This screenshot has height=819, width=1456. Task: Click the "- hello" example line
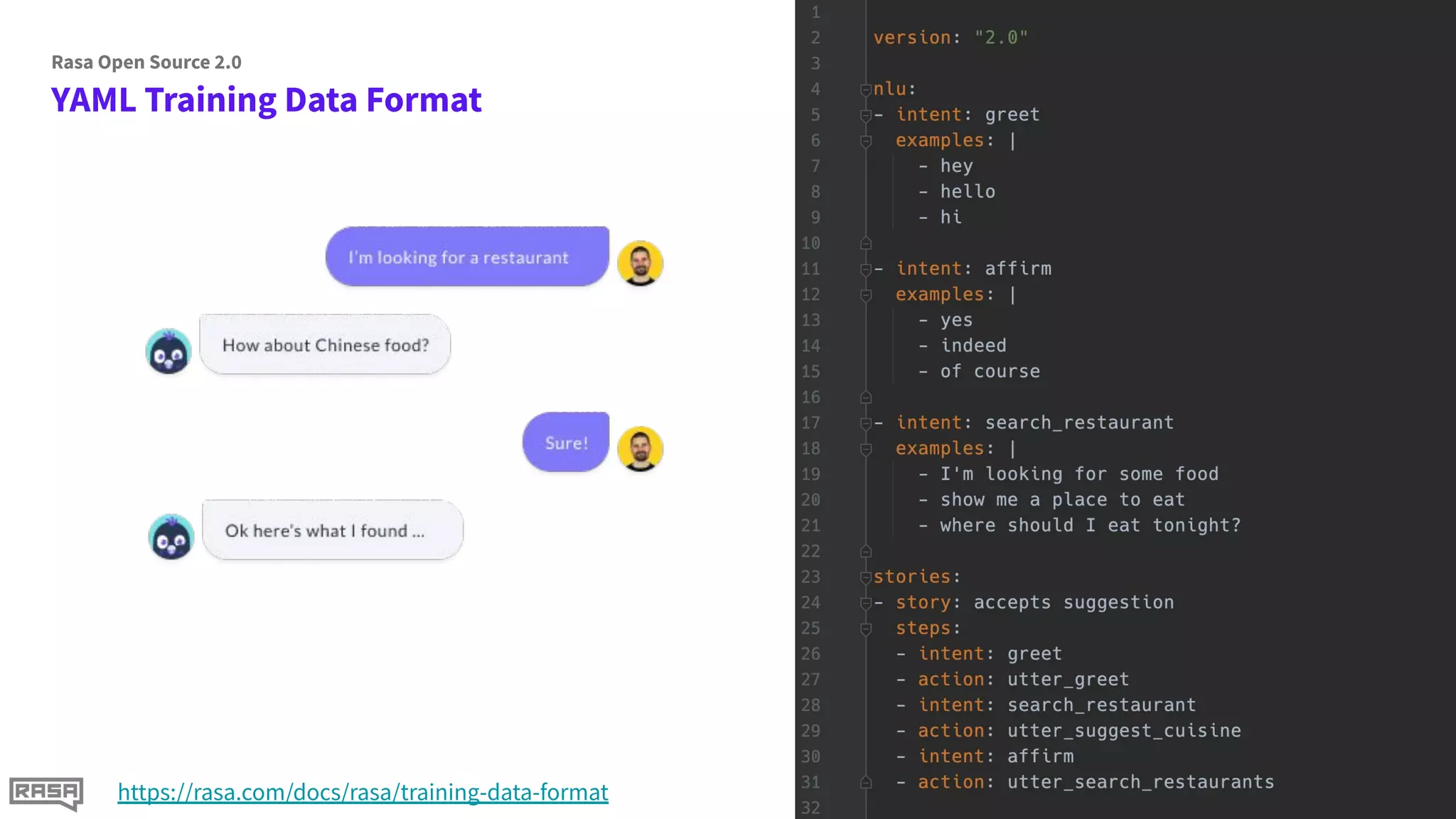(x=956, y=192)
